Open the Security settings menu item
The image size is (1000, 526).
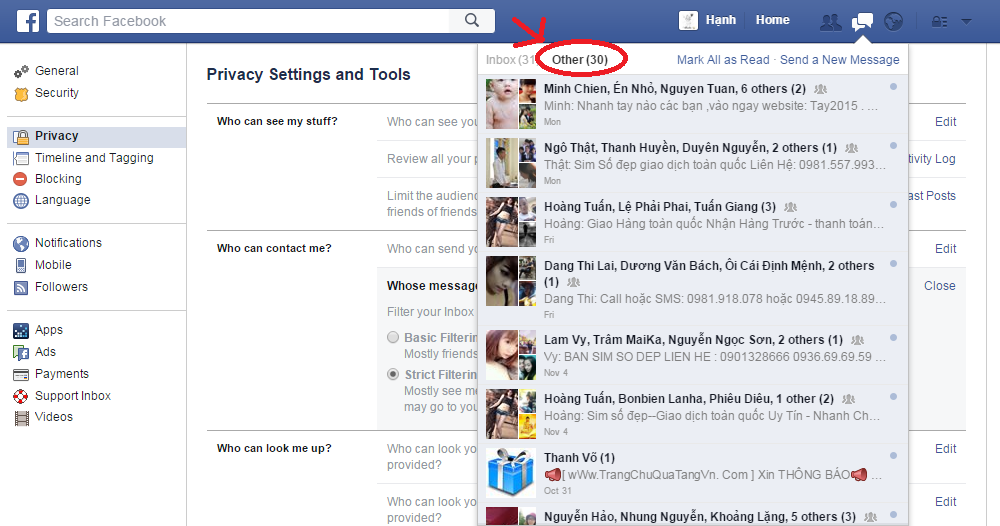point(57,93)
